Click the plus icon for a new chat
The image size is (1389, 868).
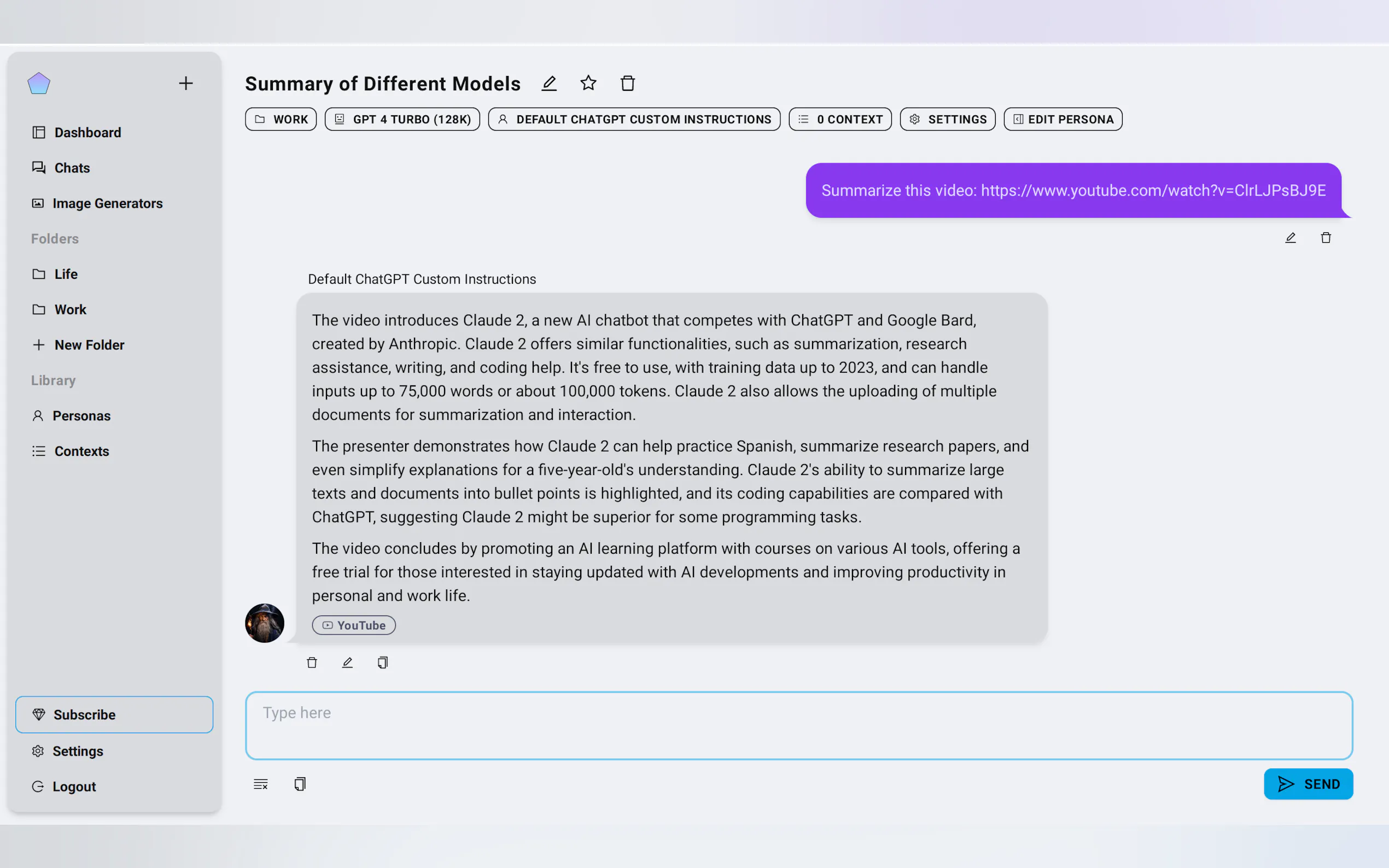point(185,83)
